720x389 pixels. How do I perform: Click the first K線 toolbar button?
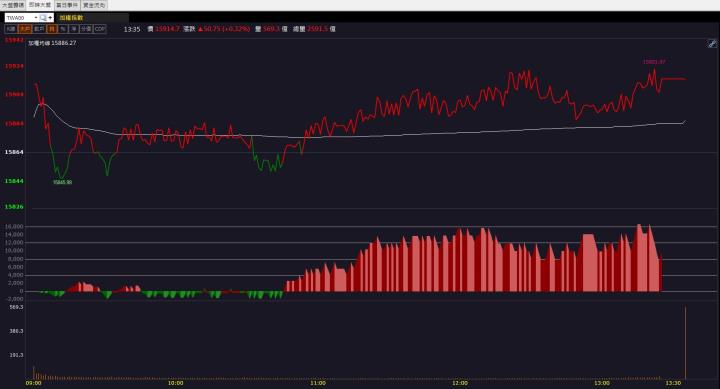[11, 28]
